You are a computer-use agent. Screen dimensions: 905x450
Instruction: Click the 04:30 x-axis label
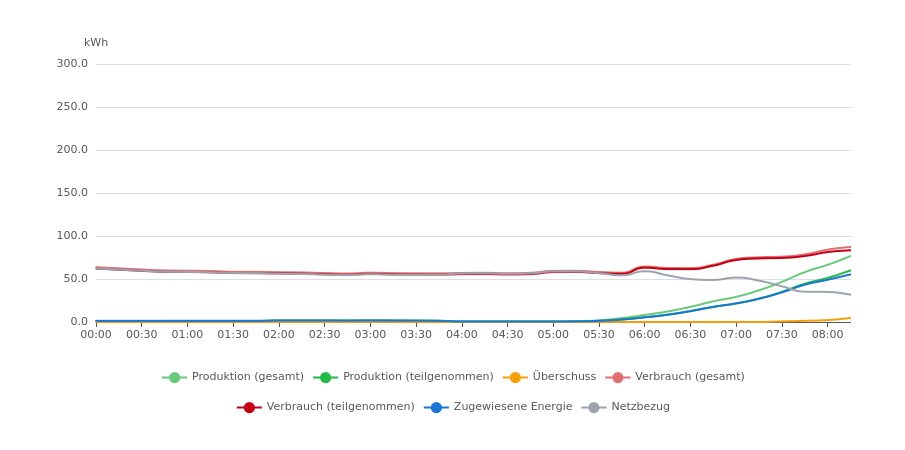[x=507, y=335]
